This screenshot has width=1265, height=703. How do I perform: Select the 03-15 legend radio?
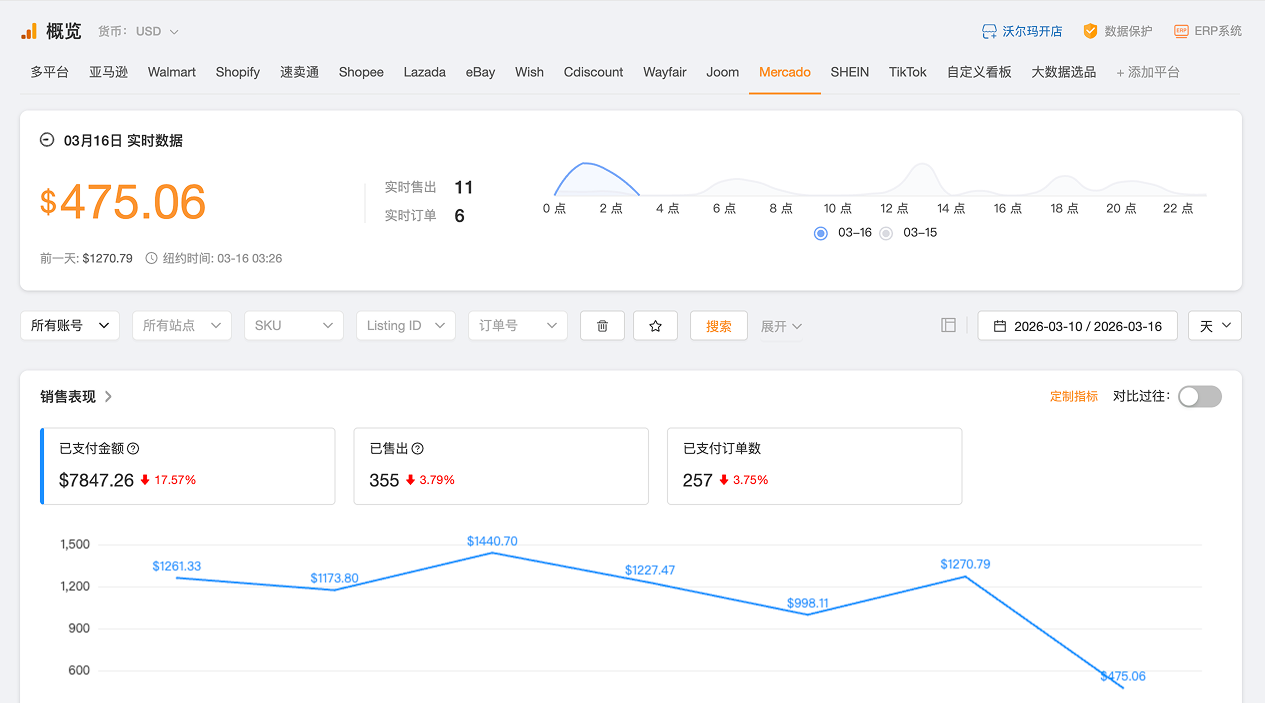(x=886, y=233)
